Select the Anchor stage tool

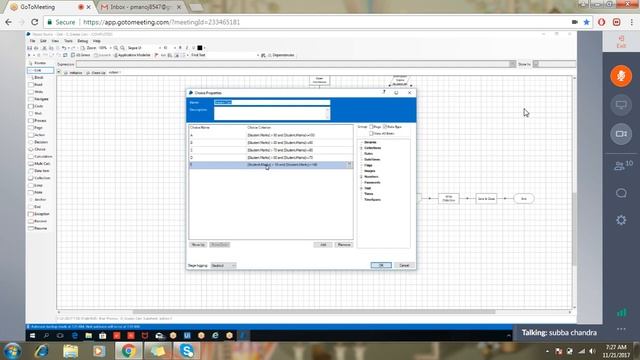click(x=37, y=200)
